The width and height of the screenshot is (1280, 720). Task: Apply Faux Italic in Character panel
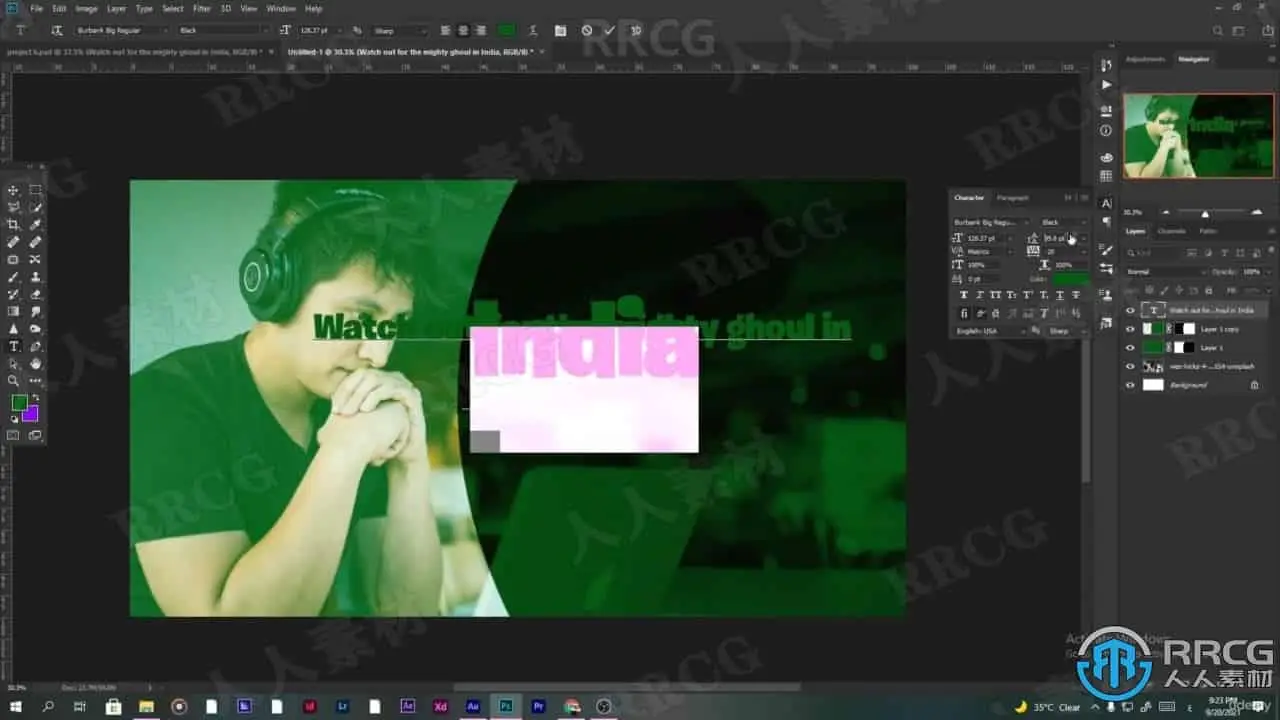click(980, 295)
